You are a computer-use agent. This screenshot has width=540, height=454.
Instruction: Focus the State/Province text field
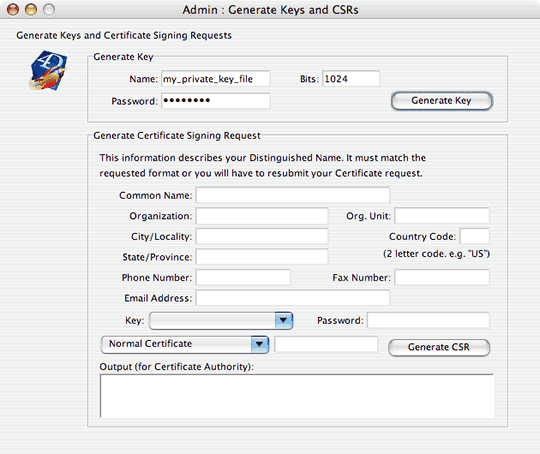coord(262,257)
